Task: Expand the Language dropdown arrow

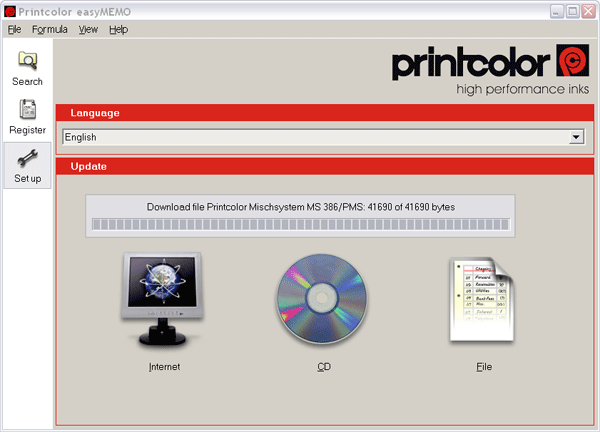Action: tap(575, 137)
